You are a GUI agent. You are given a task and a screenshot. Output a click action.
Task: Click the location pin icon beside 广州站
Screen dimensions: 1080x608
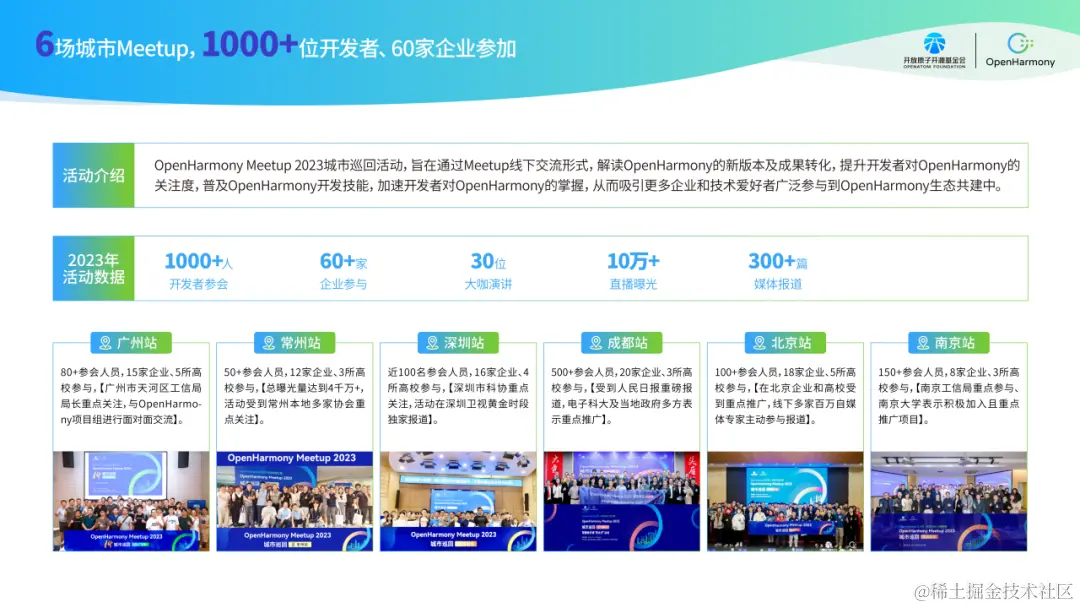point(105,343)
